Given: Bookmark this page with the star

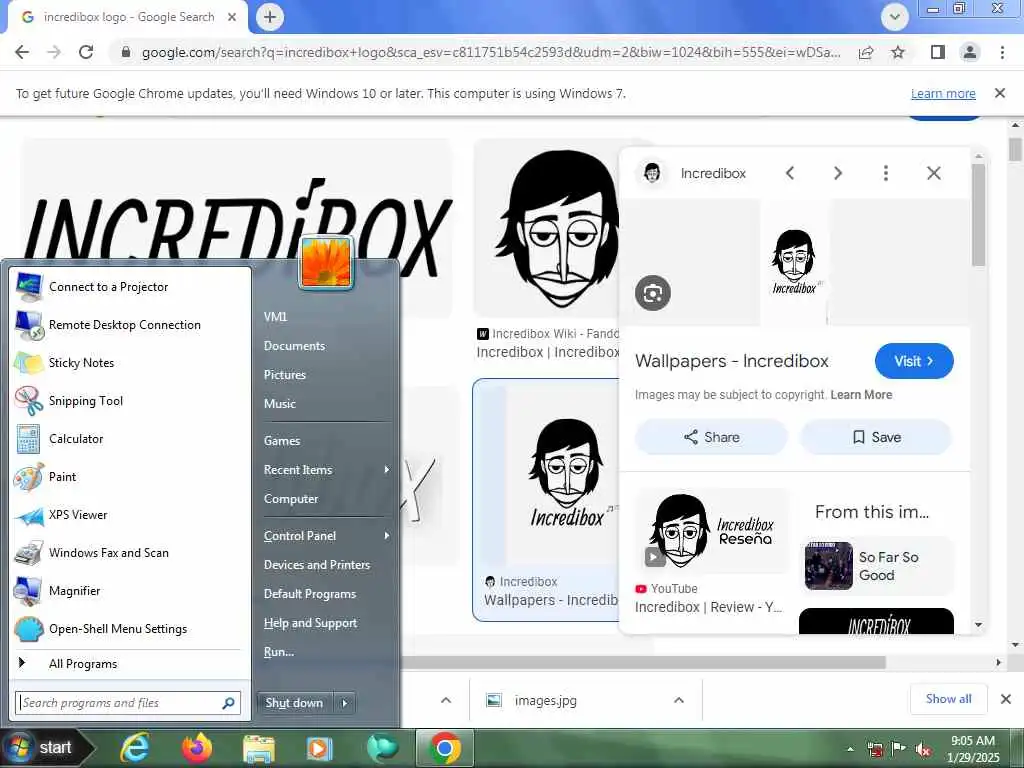Looking at the screenshot, I should [x=898, y=52].
